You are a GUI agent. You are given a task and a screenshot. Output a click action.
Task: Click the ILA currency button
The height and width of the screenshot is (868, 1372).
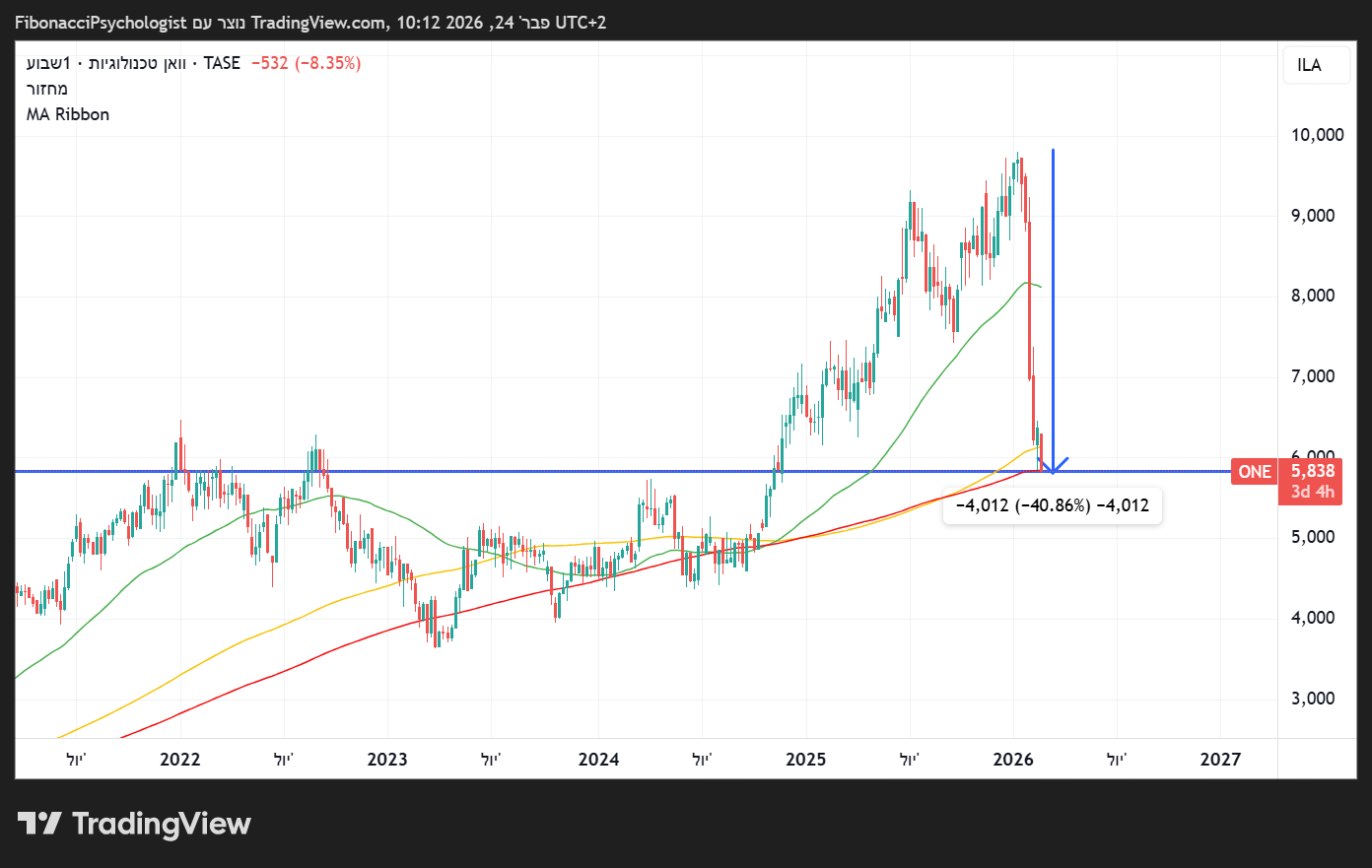[1316, 65]
